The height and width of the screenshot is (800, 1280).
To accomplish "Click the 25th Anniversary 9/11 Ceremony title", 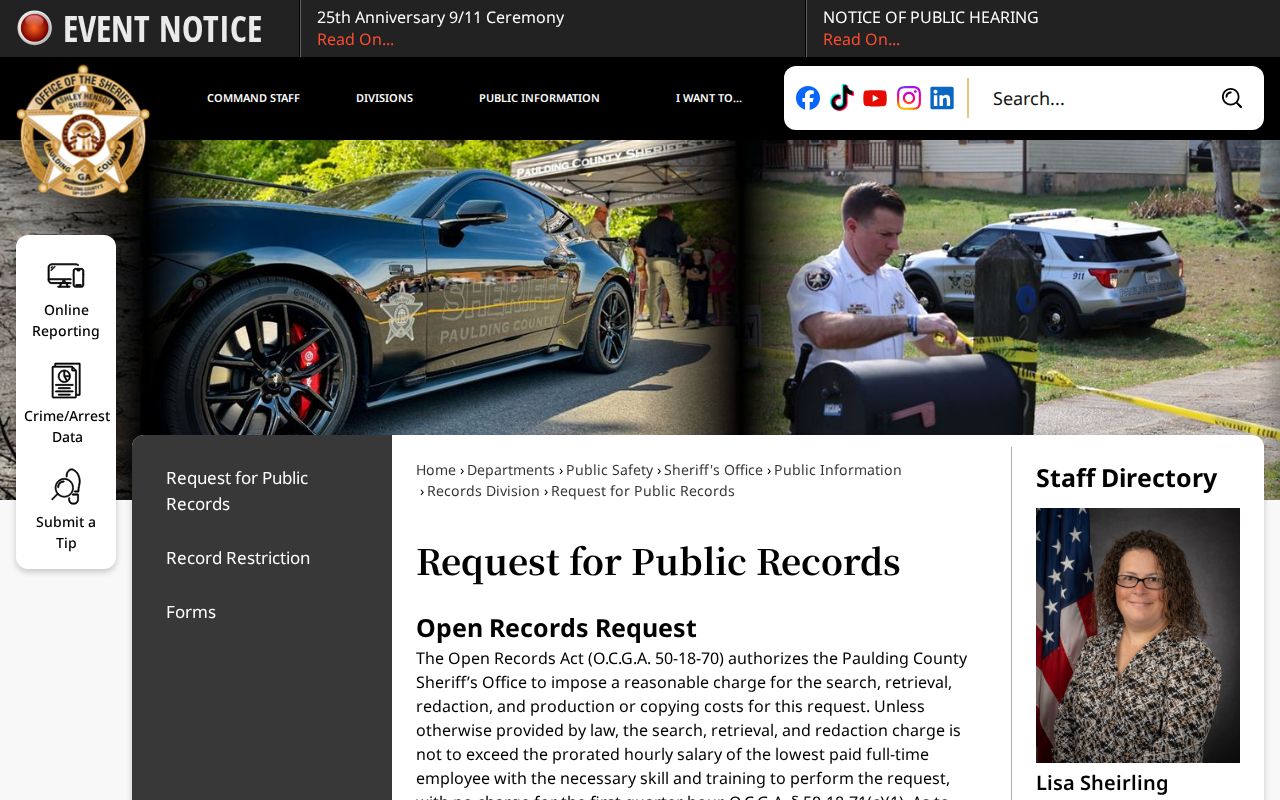I will pyautogui.click(x=440, y=17).
